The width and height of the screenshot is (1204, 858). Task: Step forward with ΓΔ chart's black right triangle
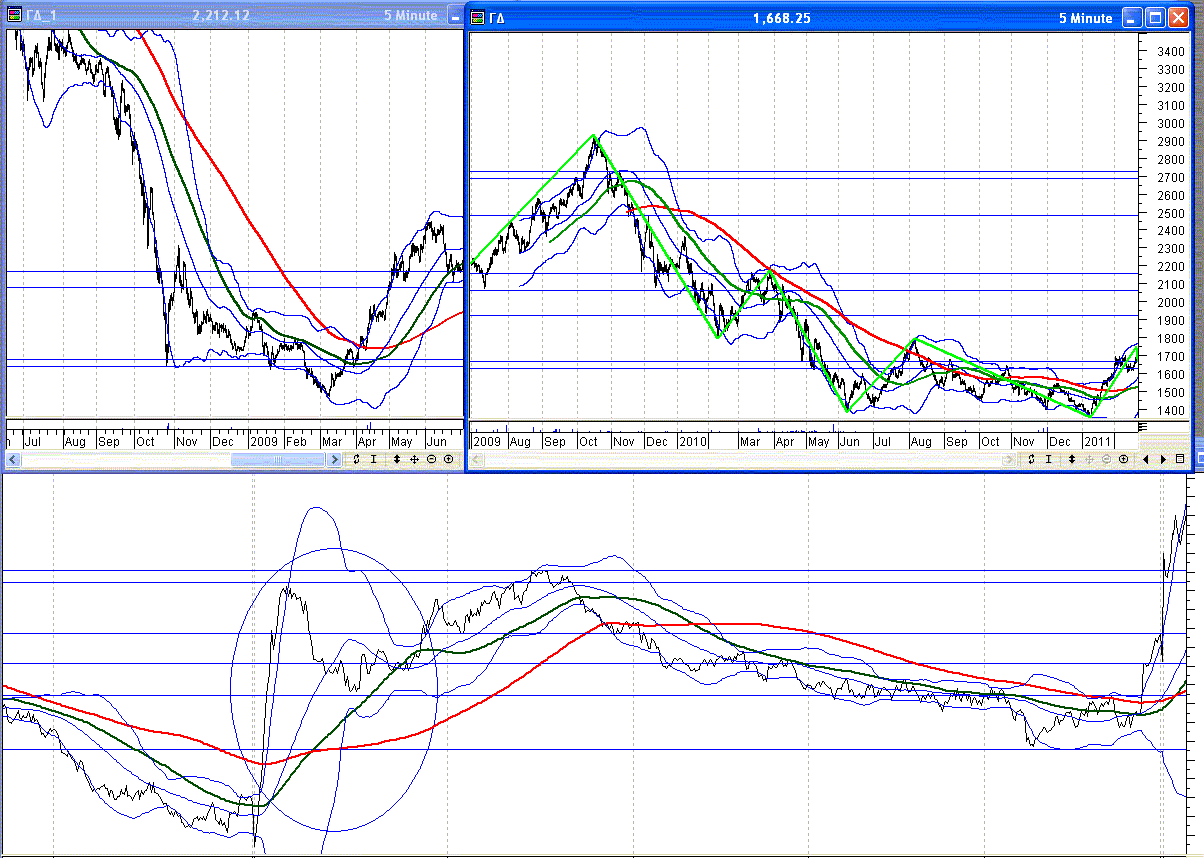1163,459
